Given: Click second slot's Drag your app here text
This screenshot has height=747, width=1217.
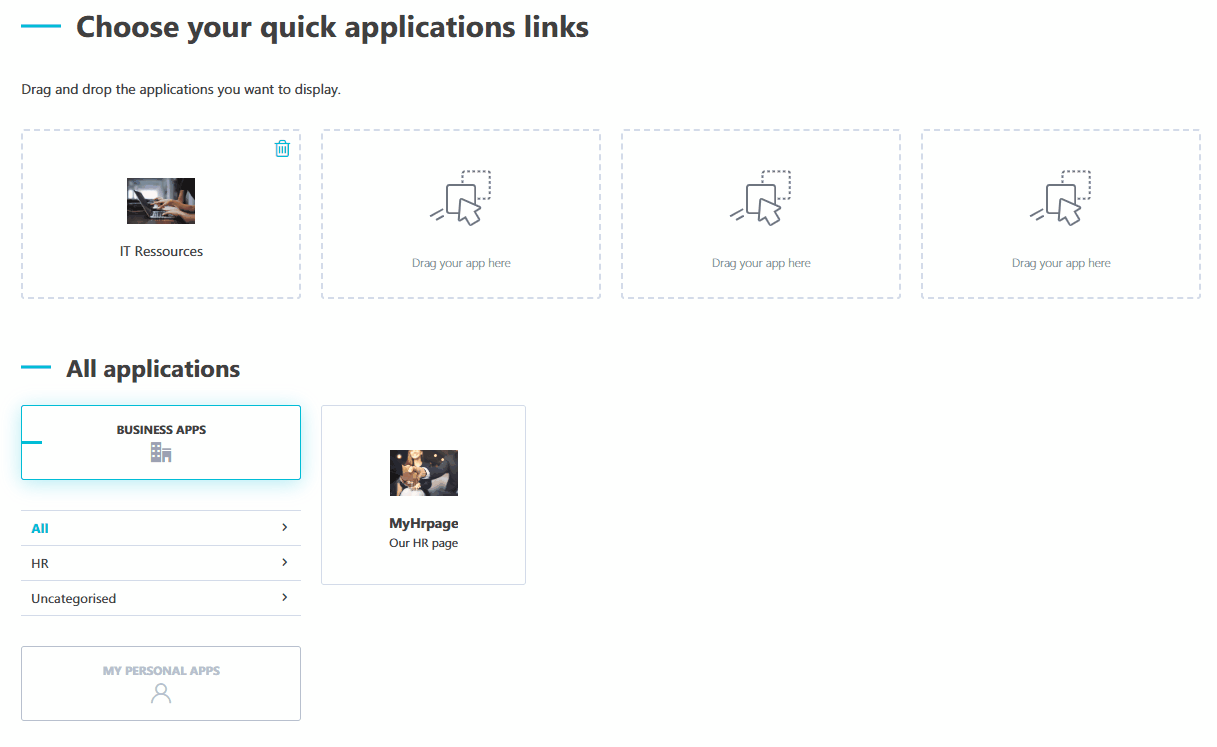Looking at the screenshot, I should [461, 263].
